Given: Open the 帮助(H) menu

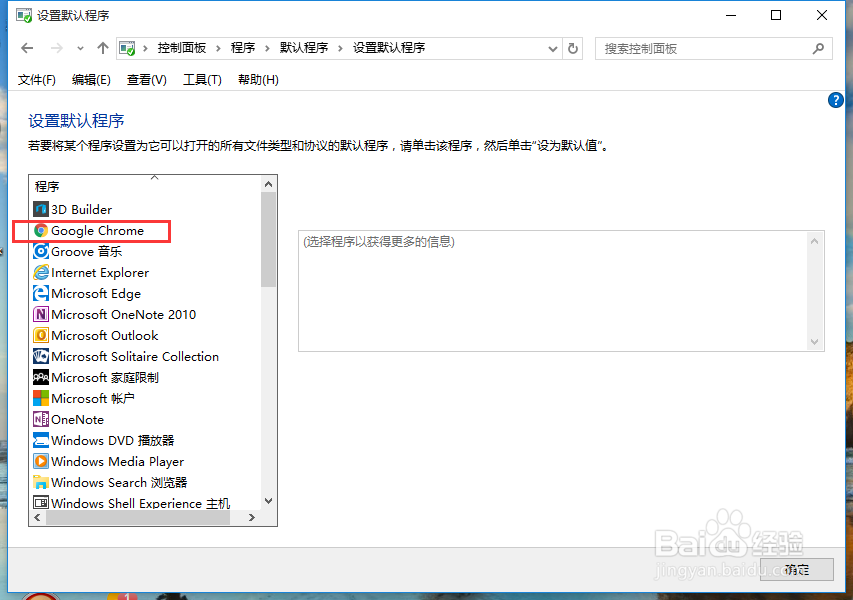Looking at the screenshot, I should tap(258, 80).
